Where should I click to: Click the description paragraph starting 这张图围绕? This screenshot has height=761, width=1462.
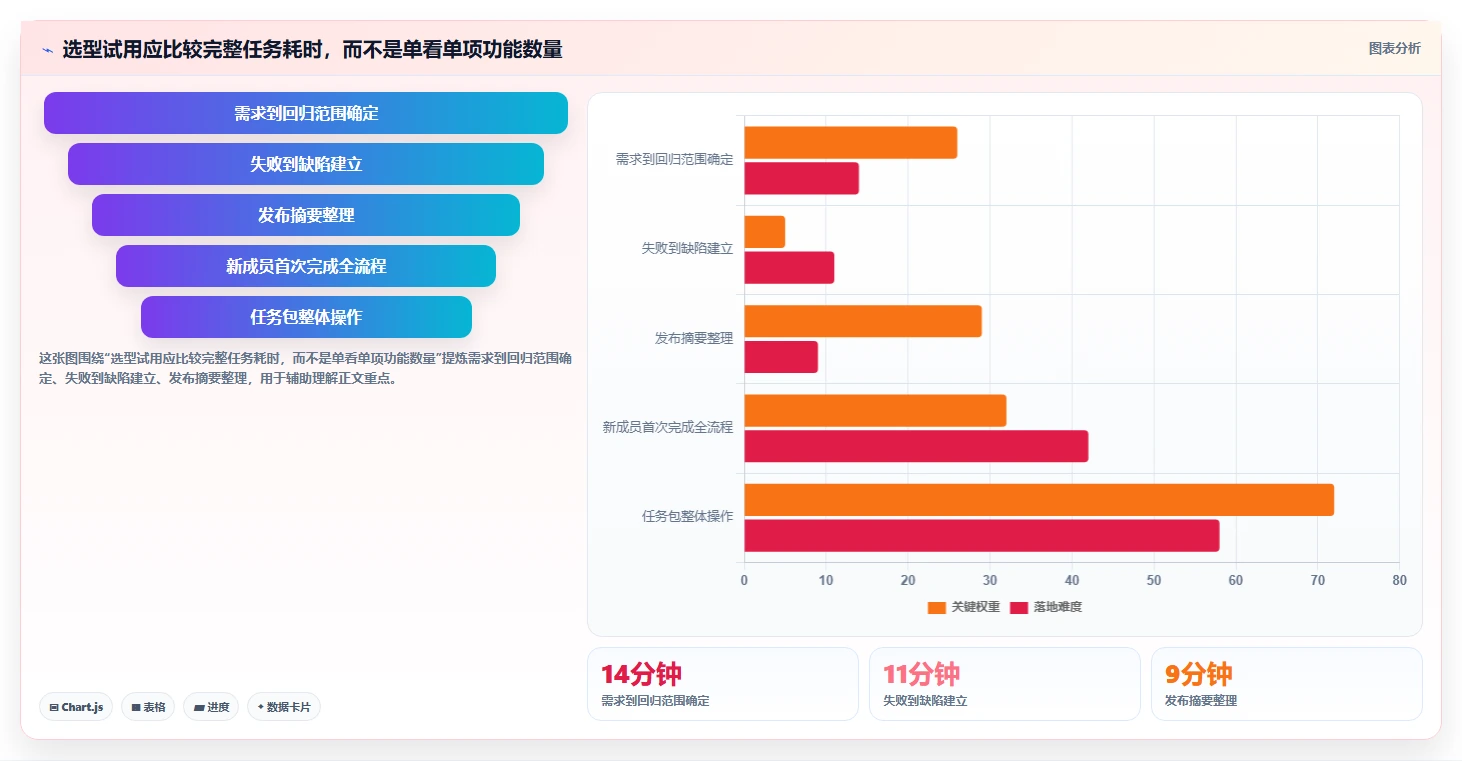[x=305, y=368]
